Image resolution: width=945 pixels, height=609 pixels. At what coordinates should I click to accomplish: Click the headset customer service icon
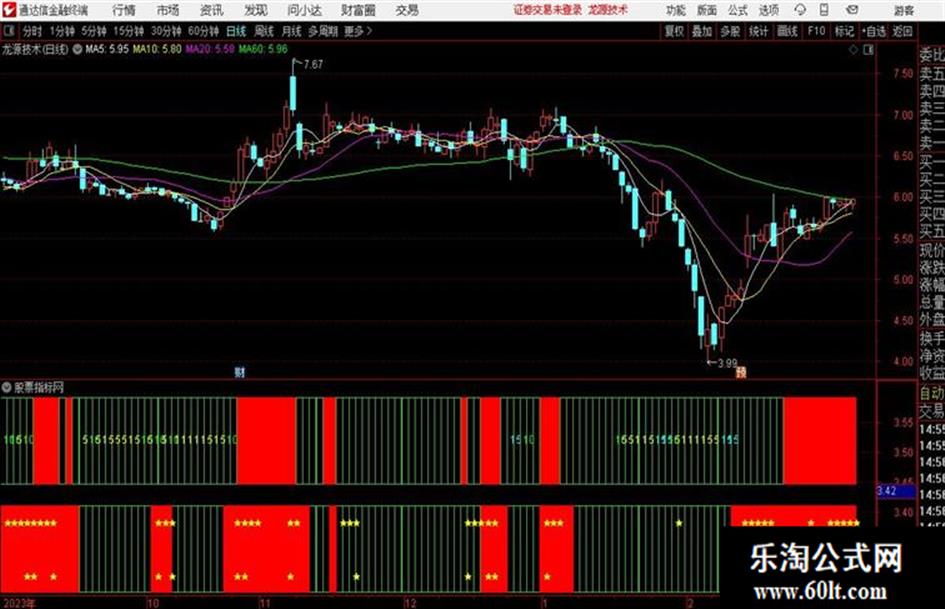point(800,10)
